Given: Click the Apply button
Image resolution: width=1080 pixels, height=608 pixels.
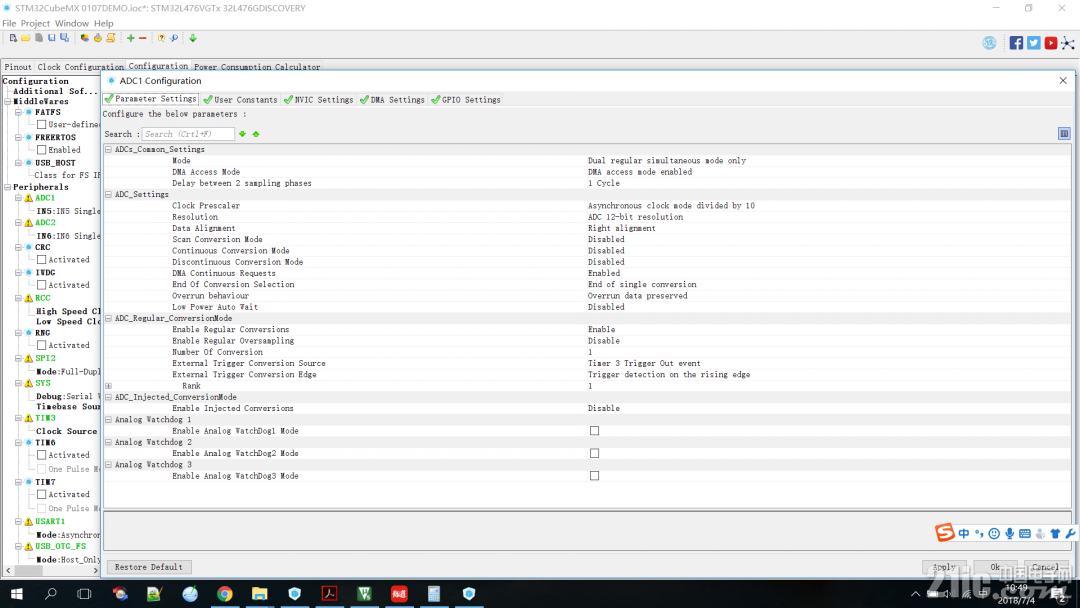Looking at the screenshot, I should coord(944,567).
